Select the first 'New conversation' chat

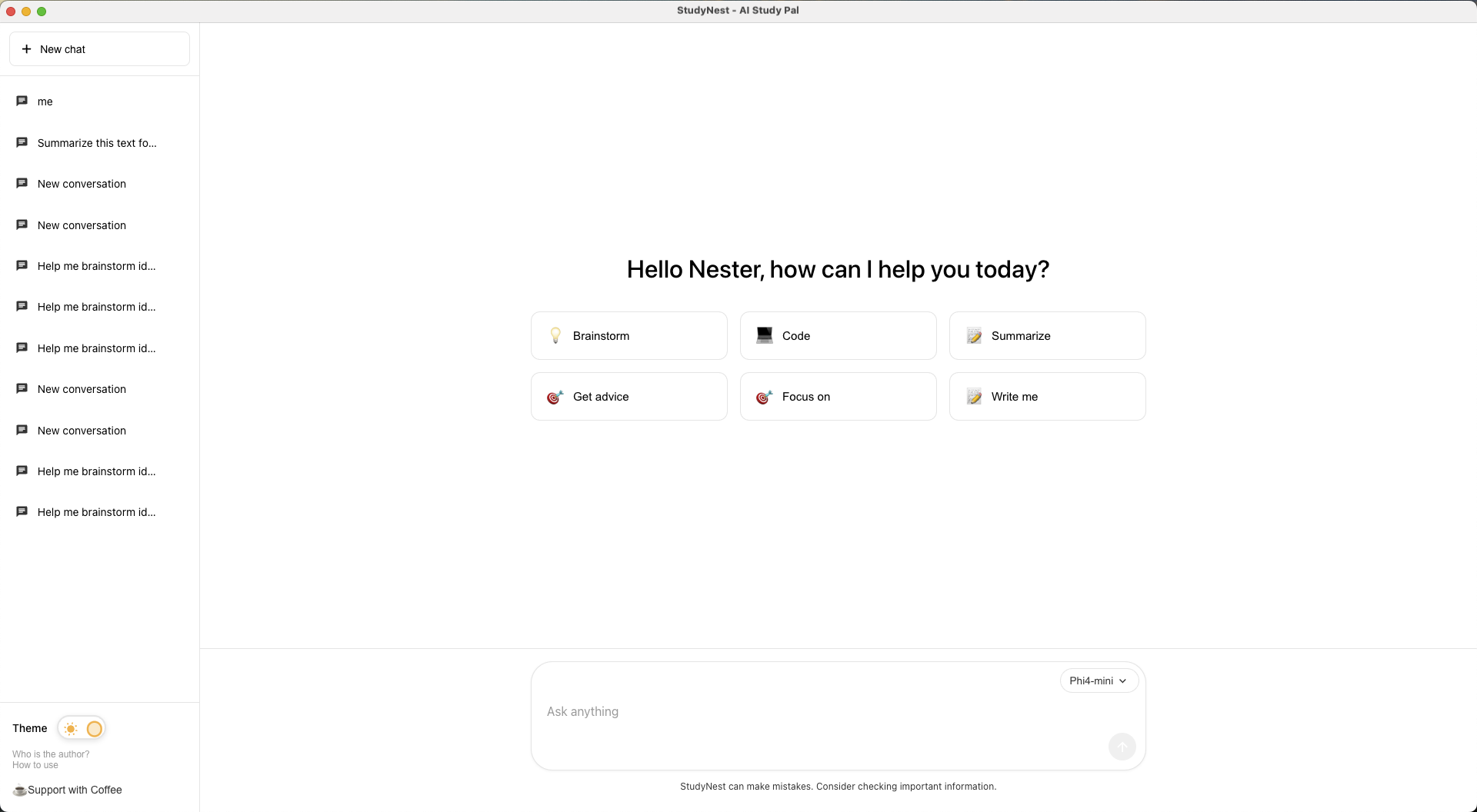pyautogui.click(x=82, y=184)
